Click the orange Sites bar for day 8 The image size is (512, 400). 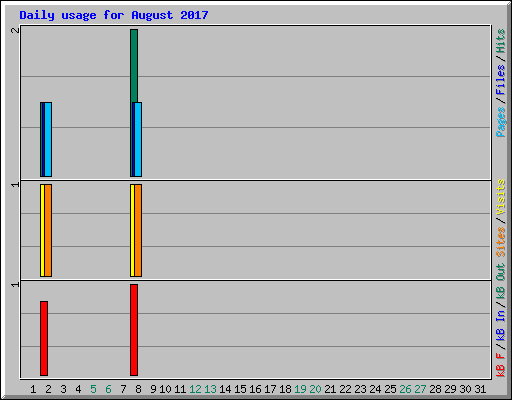pyautogui.click(x=138, y=230)
